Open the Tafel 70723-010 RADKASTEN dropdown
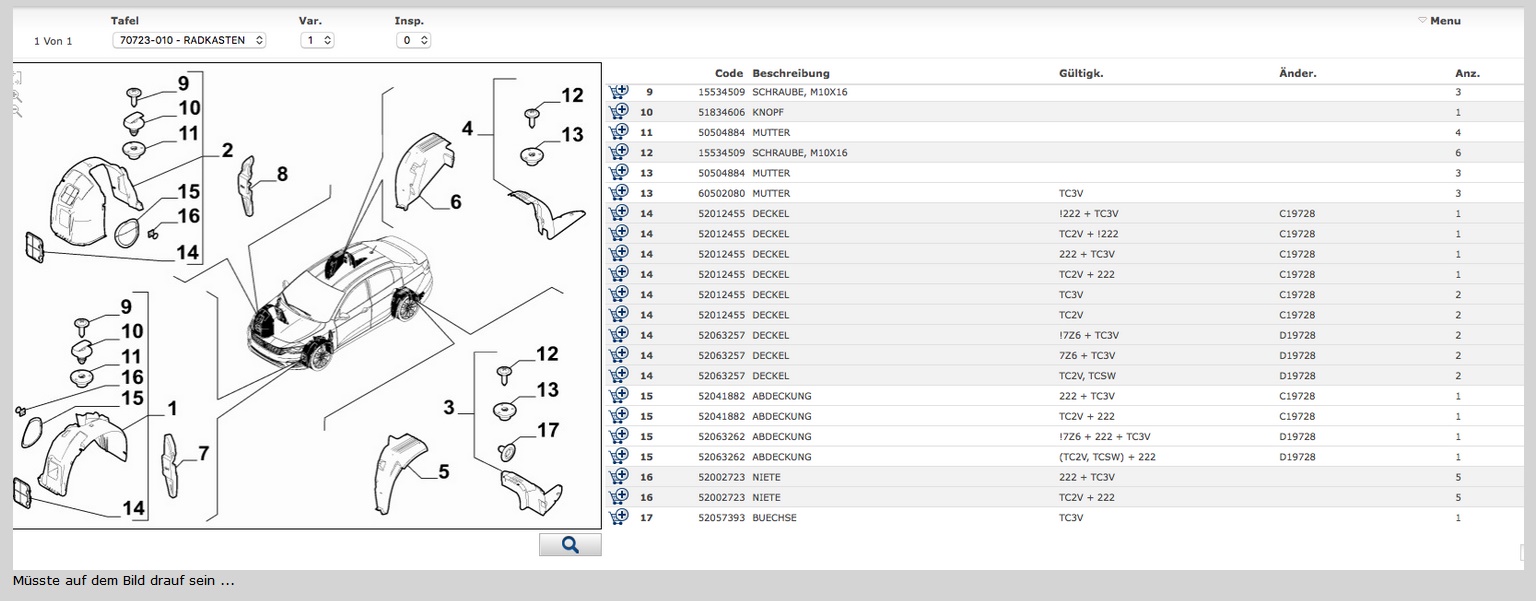Viewport: 1536px width, 601px height. pos(189,40)
